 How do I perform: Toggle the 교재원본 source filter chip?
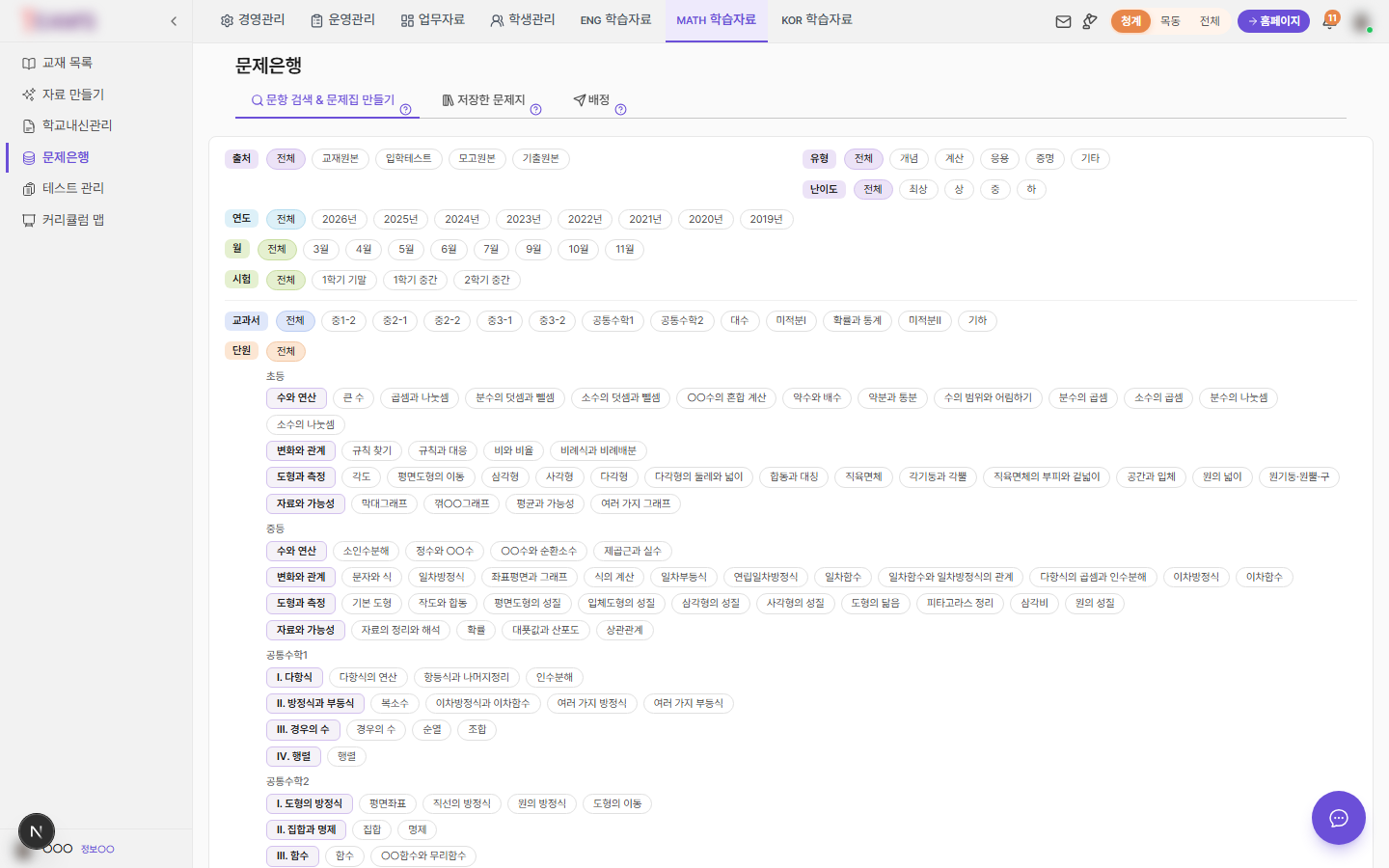click(340, 159)
